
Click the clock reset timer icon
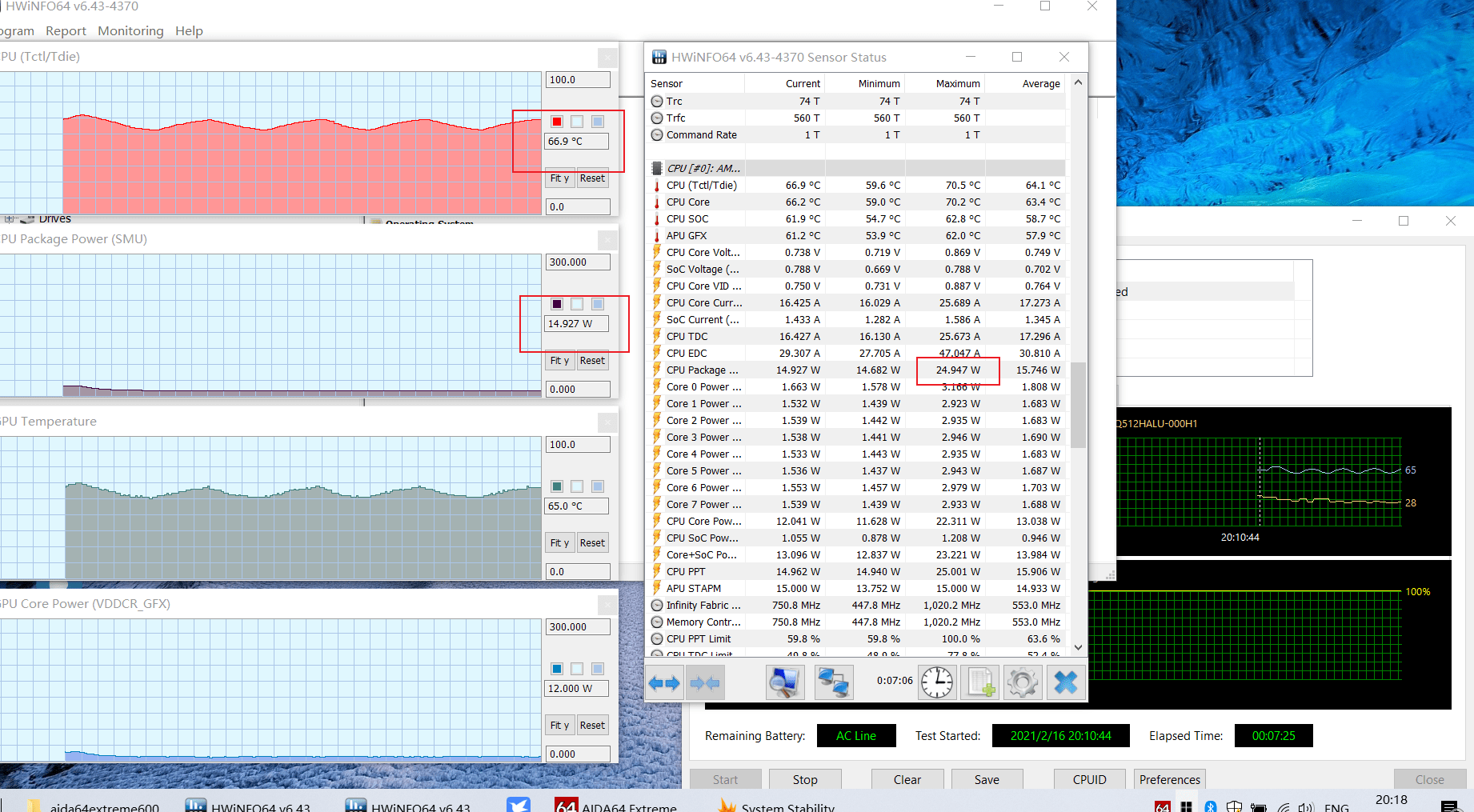pyautogui.click(x=937, y=682)
